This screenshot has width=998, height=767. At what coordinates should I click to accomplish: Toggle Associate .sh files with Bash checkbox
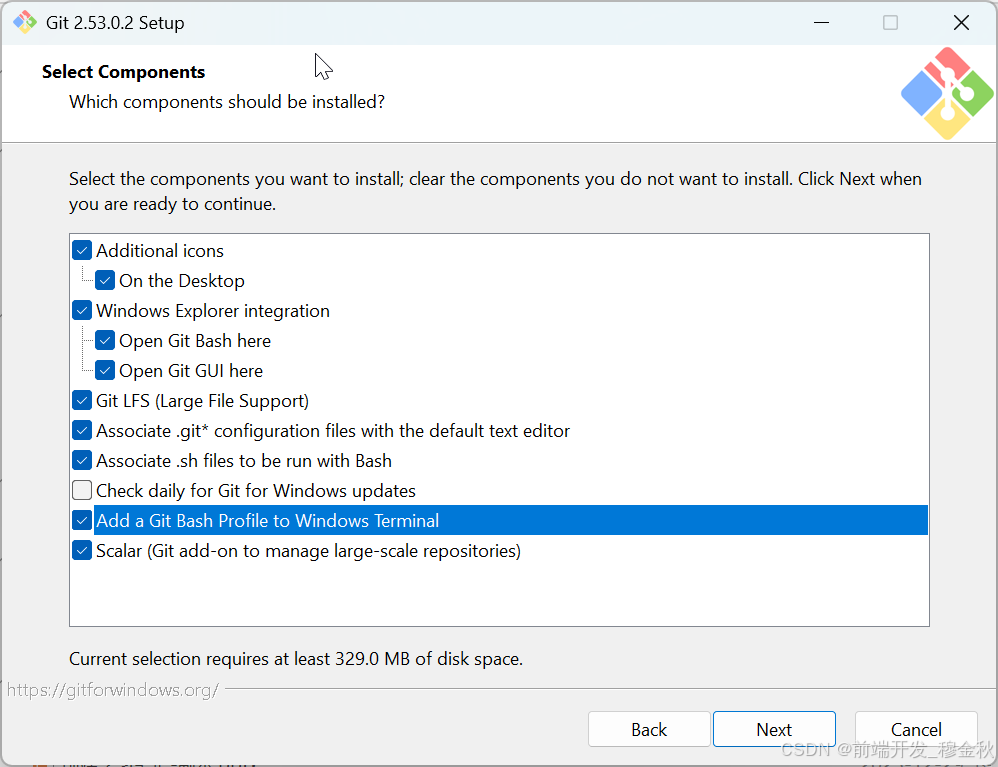pyautogui.click(x=82, y=460)
